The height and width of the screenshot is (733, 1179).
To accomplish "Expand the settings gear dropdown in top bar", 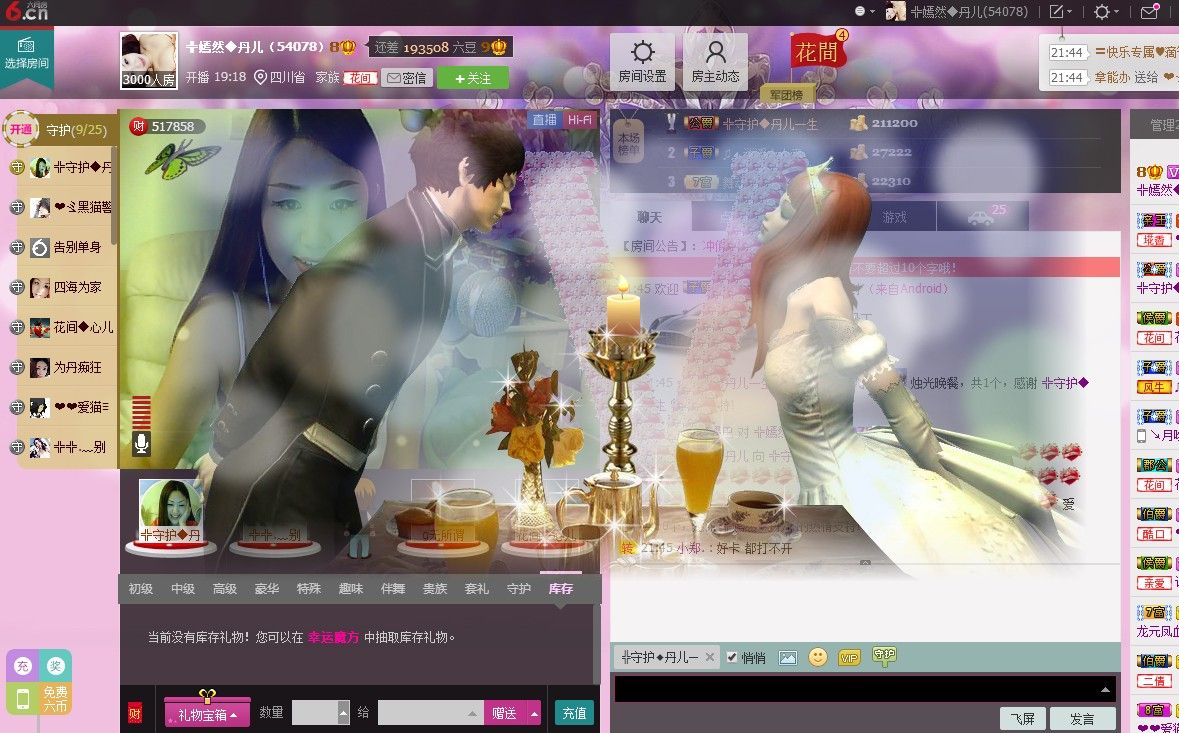I will pos(1106,11).
